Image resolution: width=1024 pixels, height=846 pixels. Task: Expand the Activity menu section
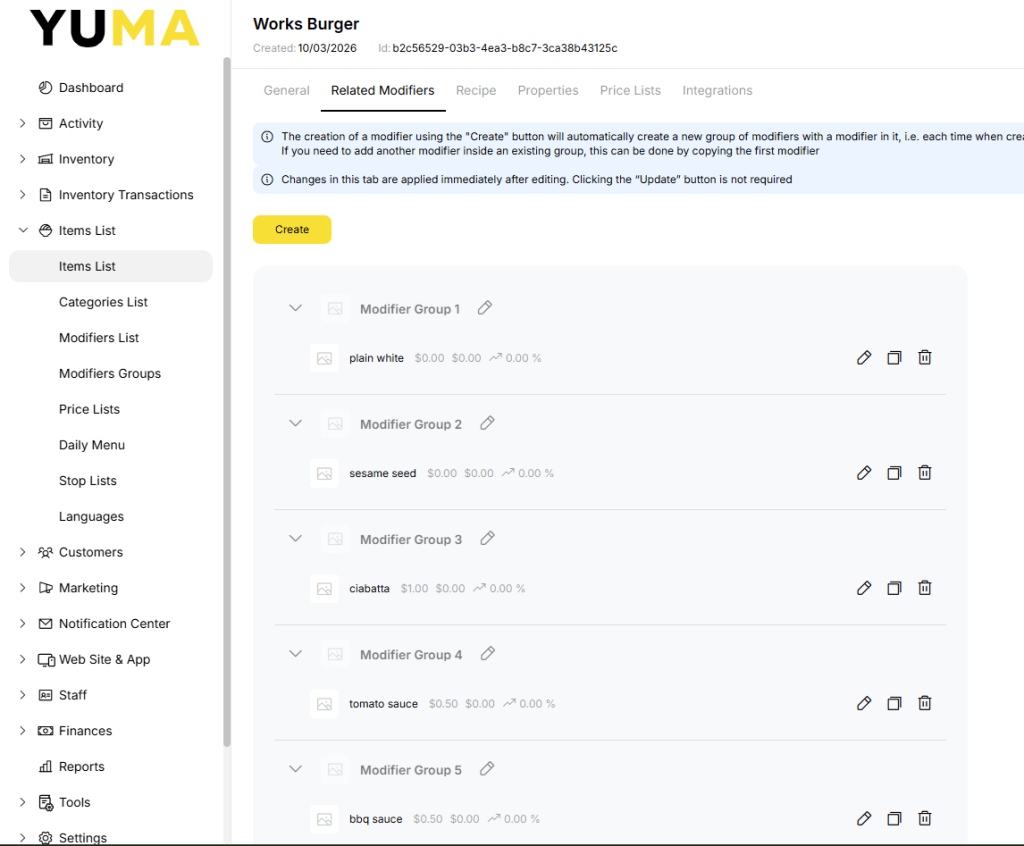(23, 123)
